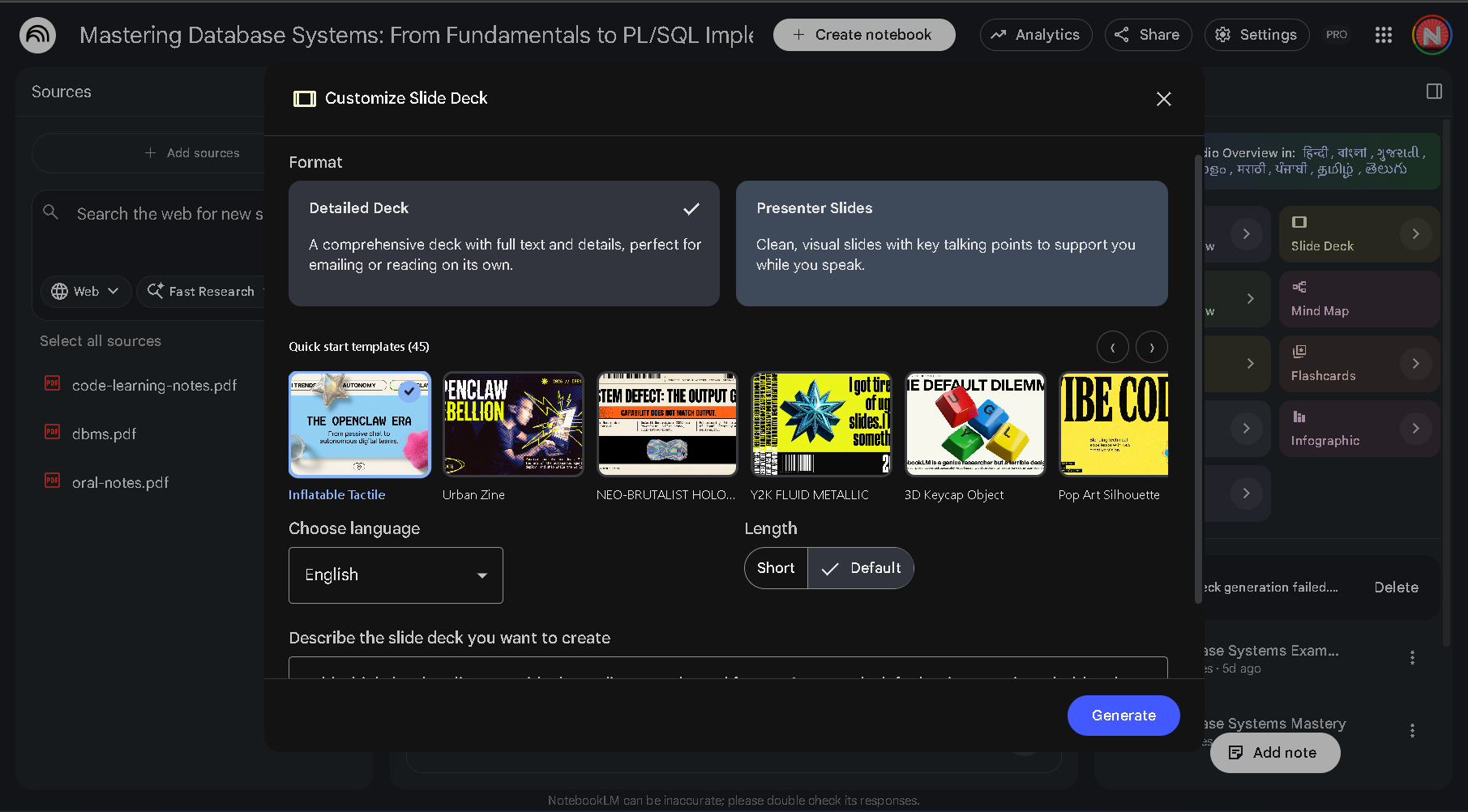Click the oral-notes.pdf file icon
Image resolution: width=1468 pixels, height=812 pixels.
52,481
